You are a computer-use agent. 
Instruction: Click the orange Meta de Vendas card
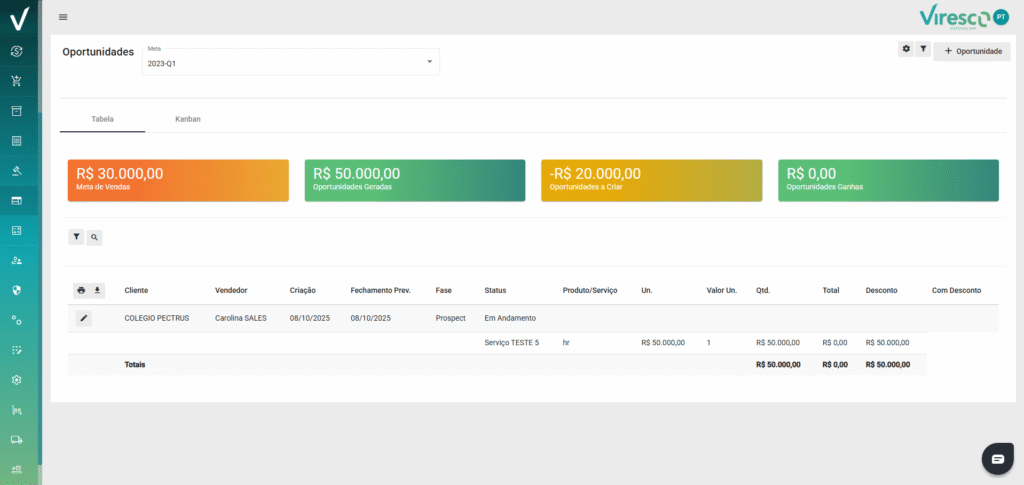pyautogui.click(x=177, y=180)
